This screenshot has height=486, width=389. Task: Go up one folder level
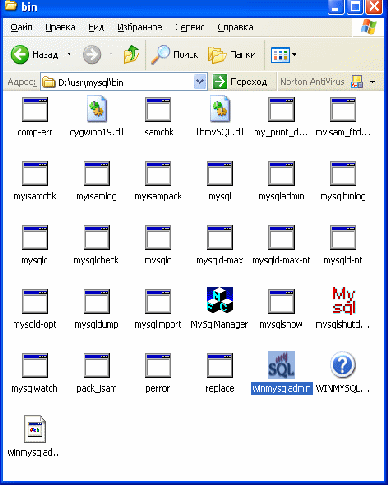pos(131,54)
